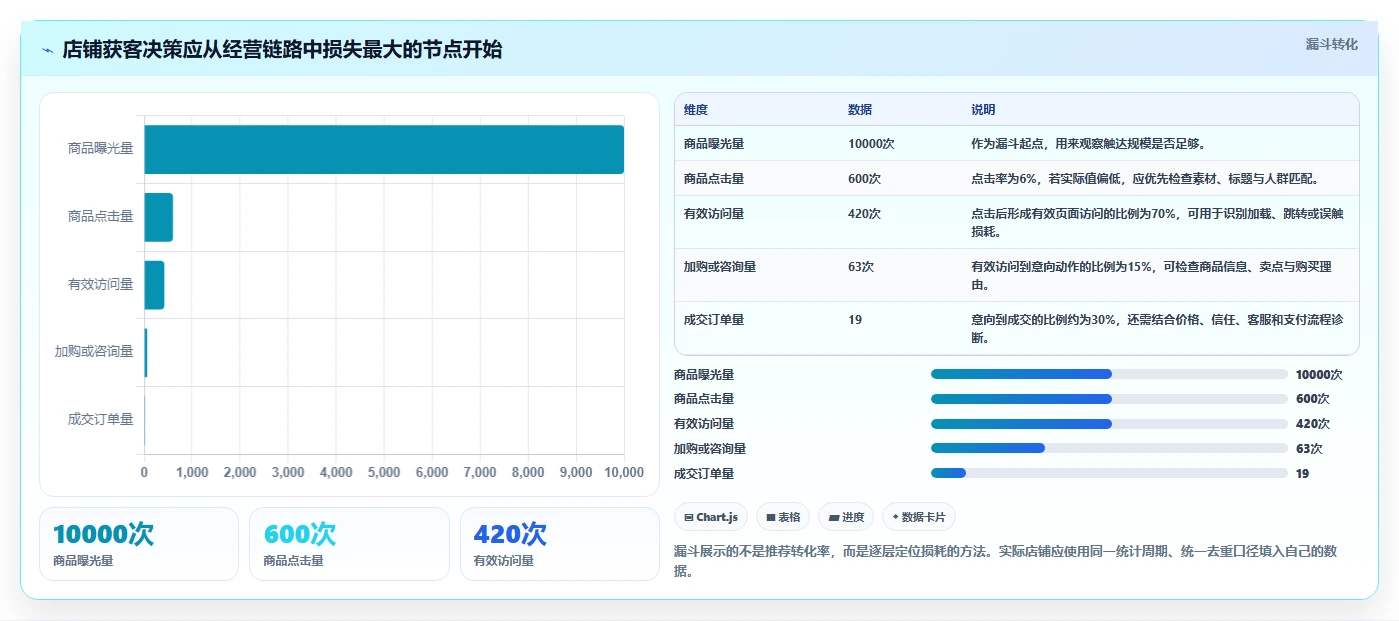This screenshot has width=1399, height=621.
Task: Click the 加购或咨询量 bar in the chart
Action: pyautogui.click(x=146, y=352)
